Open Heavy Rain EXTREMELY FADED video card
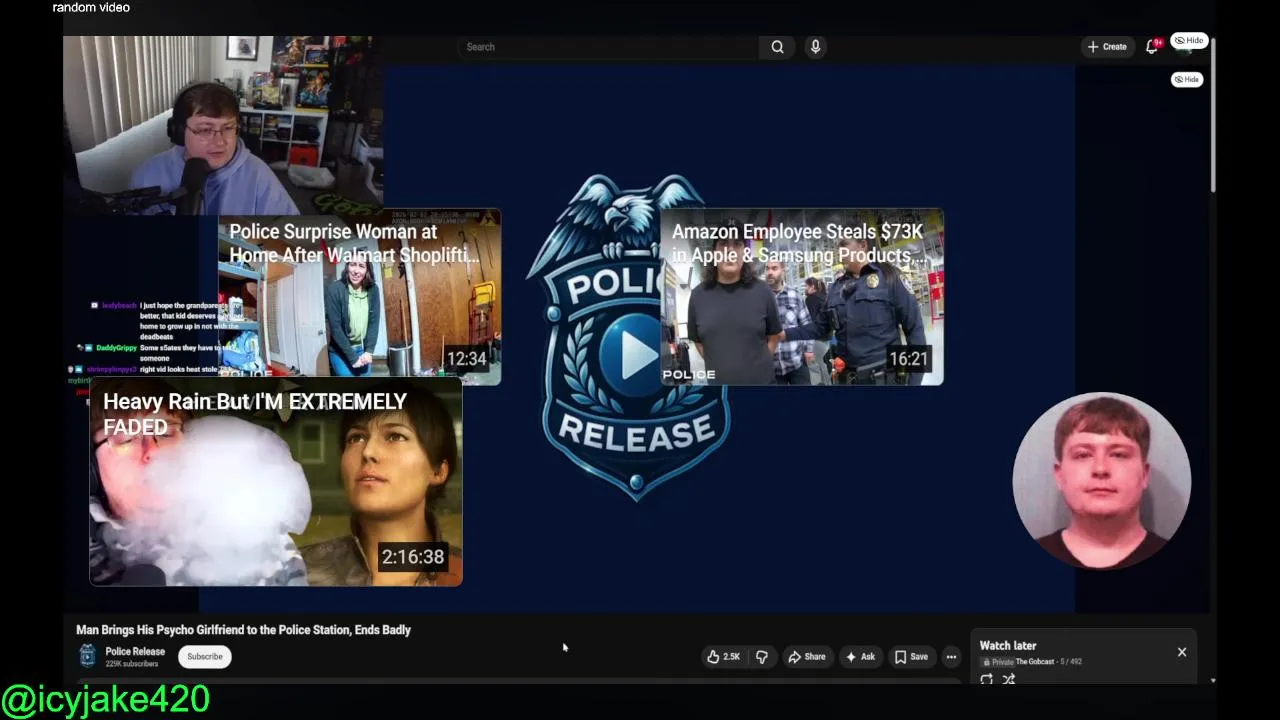Image resolution: width=1280 pixels, height=720 pixels. (276, 482)
